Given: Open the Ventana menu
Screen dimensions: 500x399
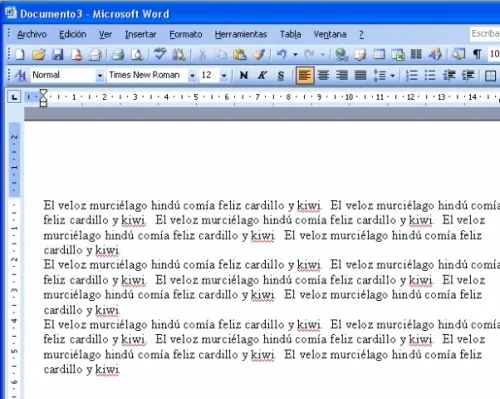Looking at the screenshot, I should click(330, 34).
